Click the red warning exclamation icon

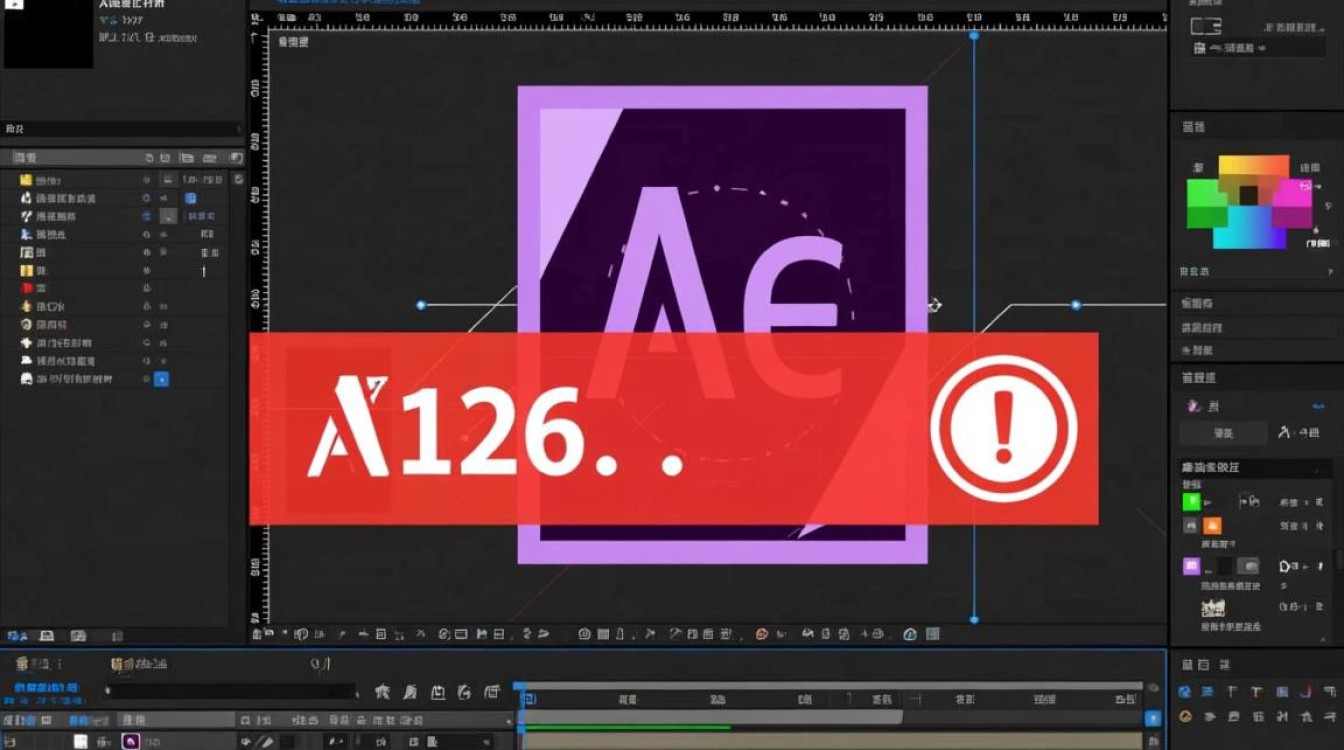pyautogui.click(x=1003, y=428)
